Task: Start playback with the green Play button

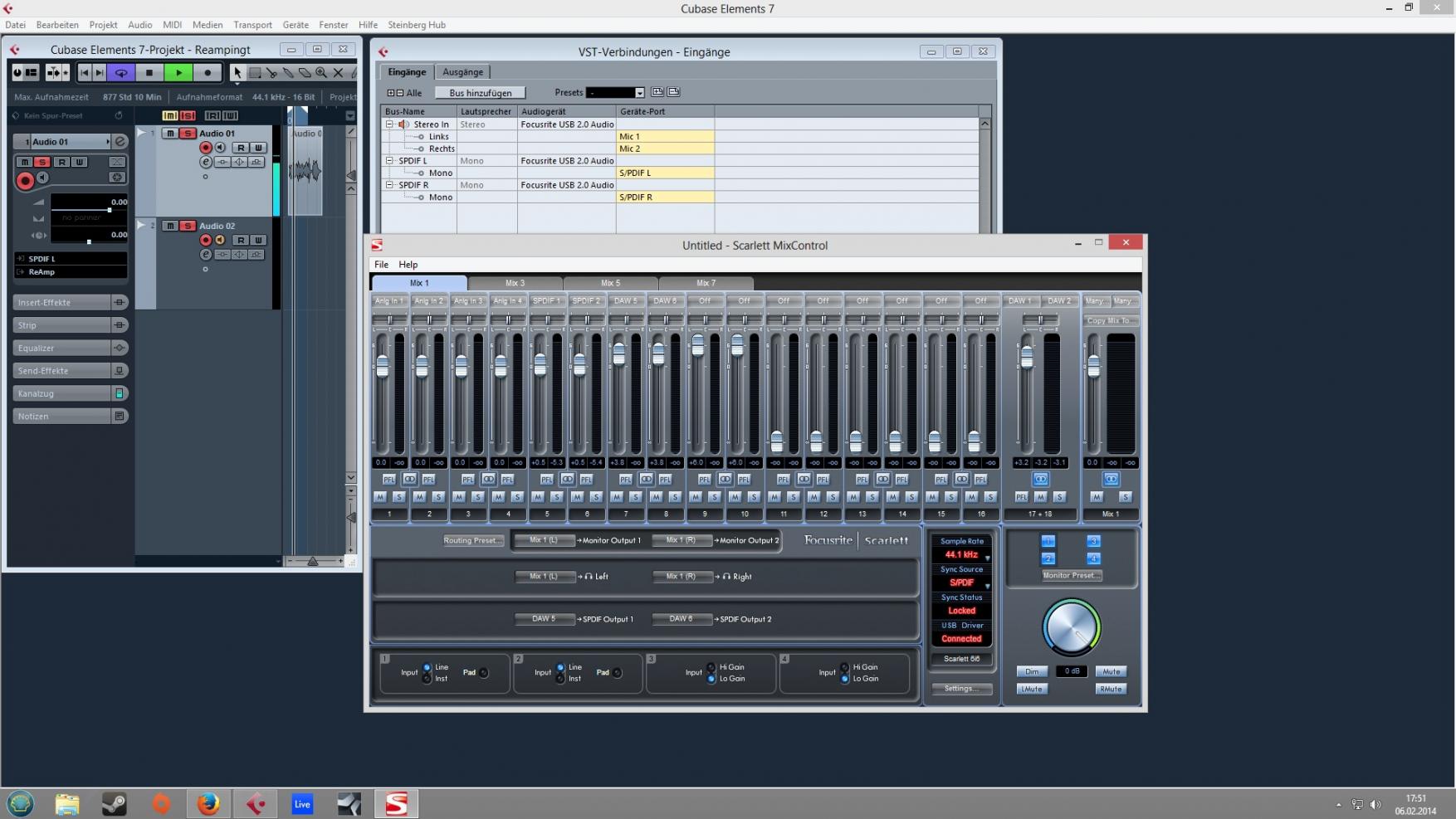Action: [x=178, y=73]
